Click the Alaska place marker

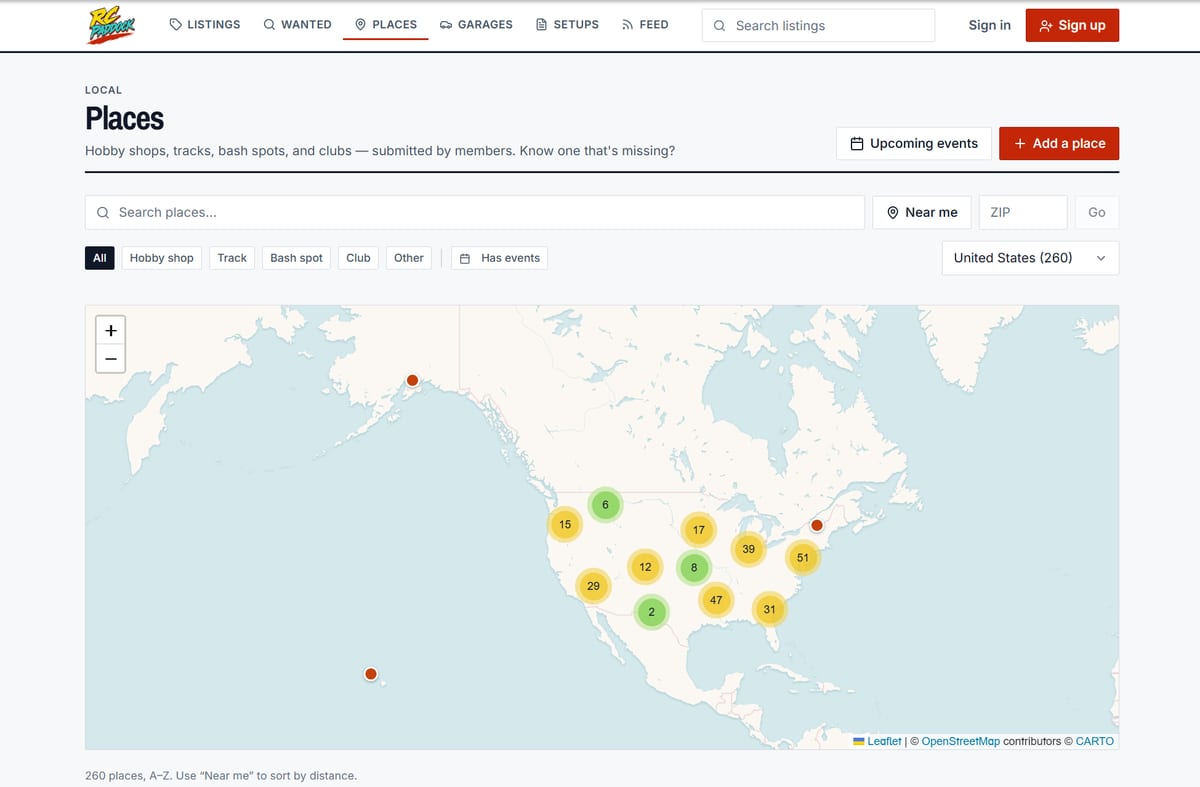coord(412,380)
